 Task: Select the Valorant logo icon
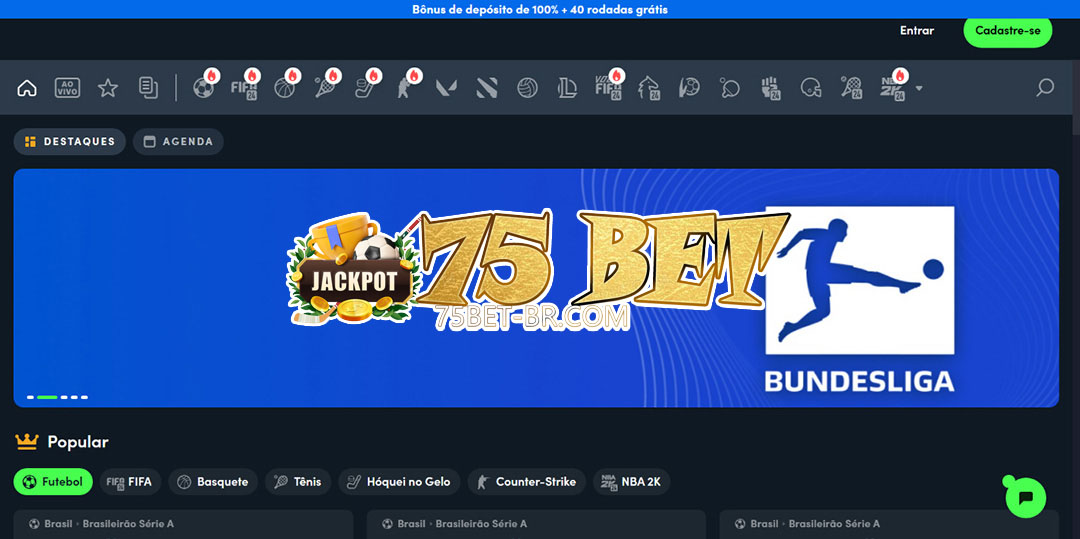point(446,88)
